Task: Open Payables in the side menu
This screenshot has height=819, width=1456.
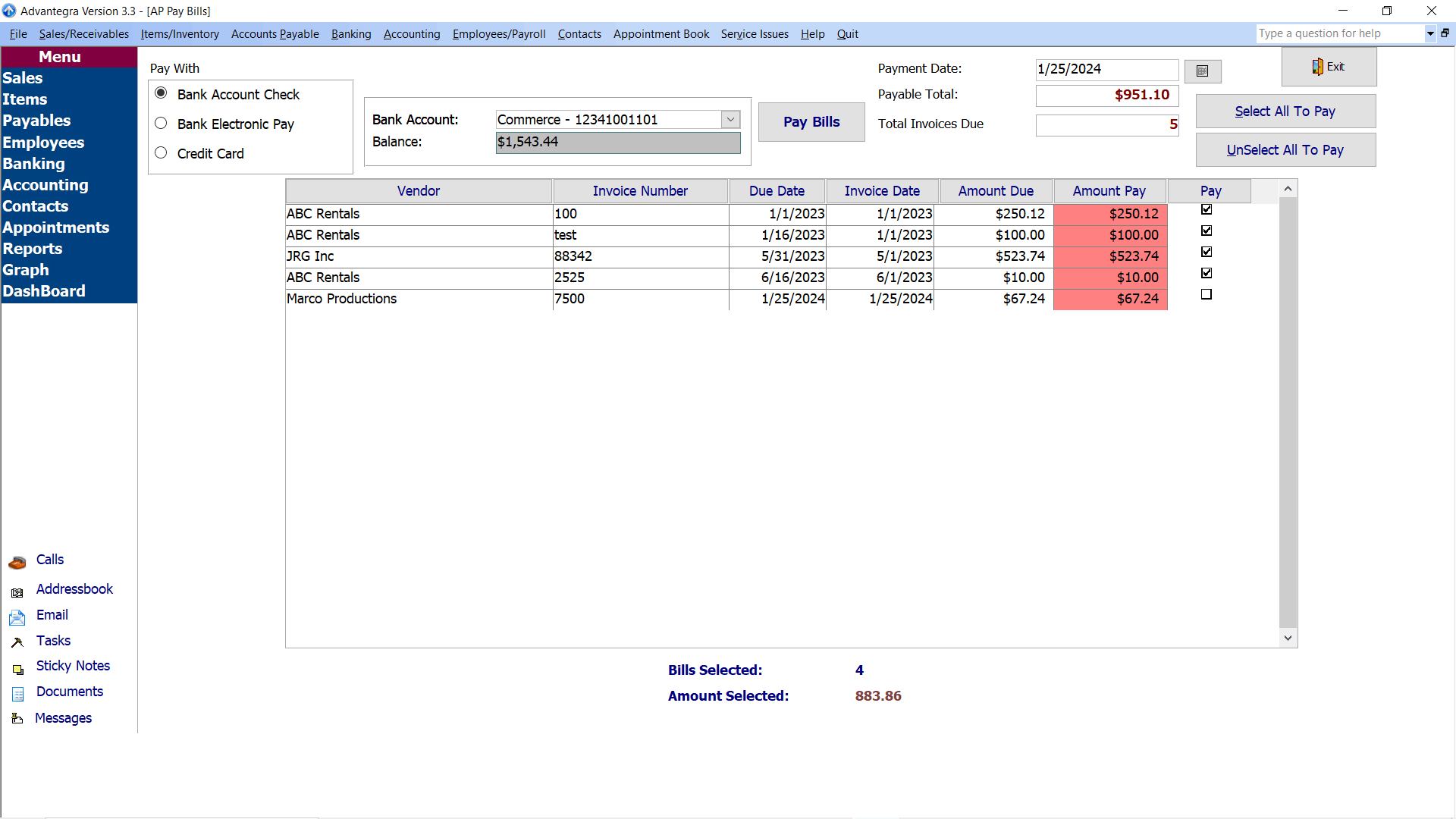Action: coord(36,121)
